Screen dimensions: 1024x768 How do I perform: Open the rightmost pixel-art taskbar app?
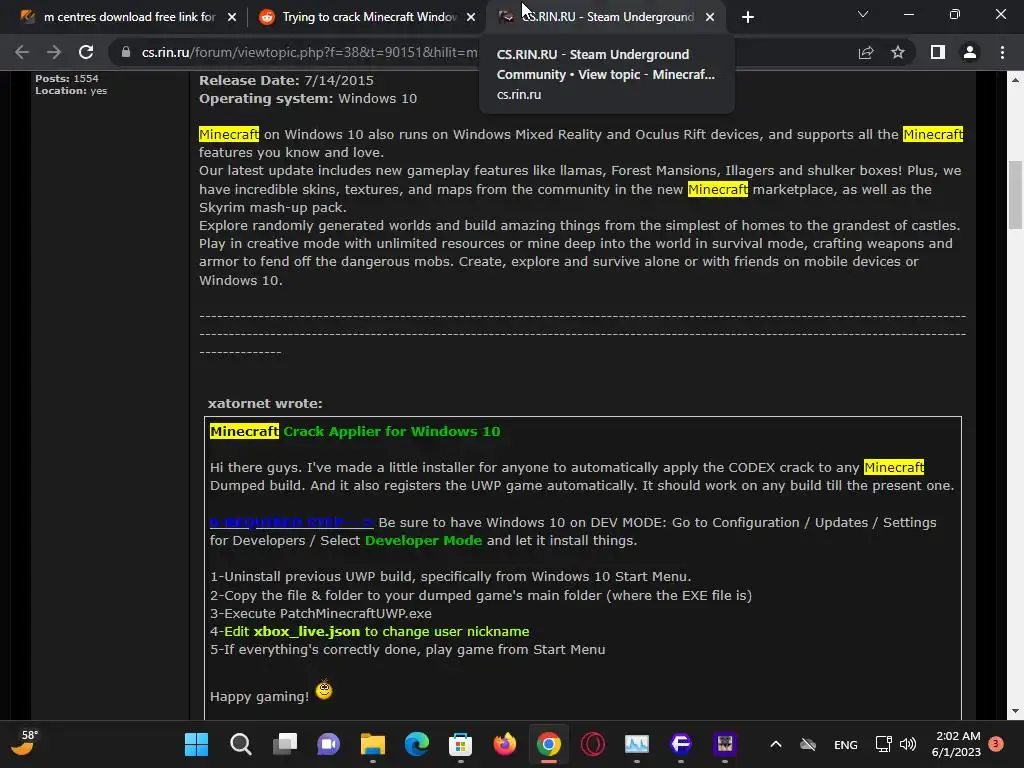click(x=725, y=744)
